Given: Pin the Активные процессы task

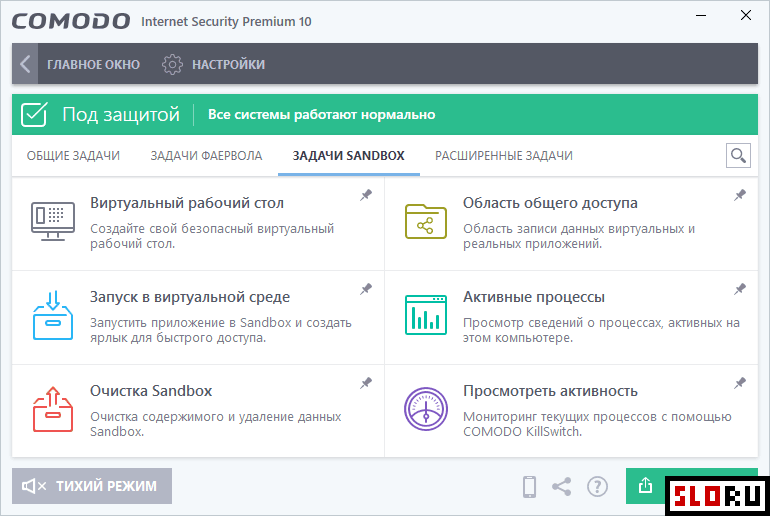Looking at the screenshot, I should click(740, 289).
